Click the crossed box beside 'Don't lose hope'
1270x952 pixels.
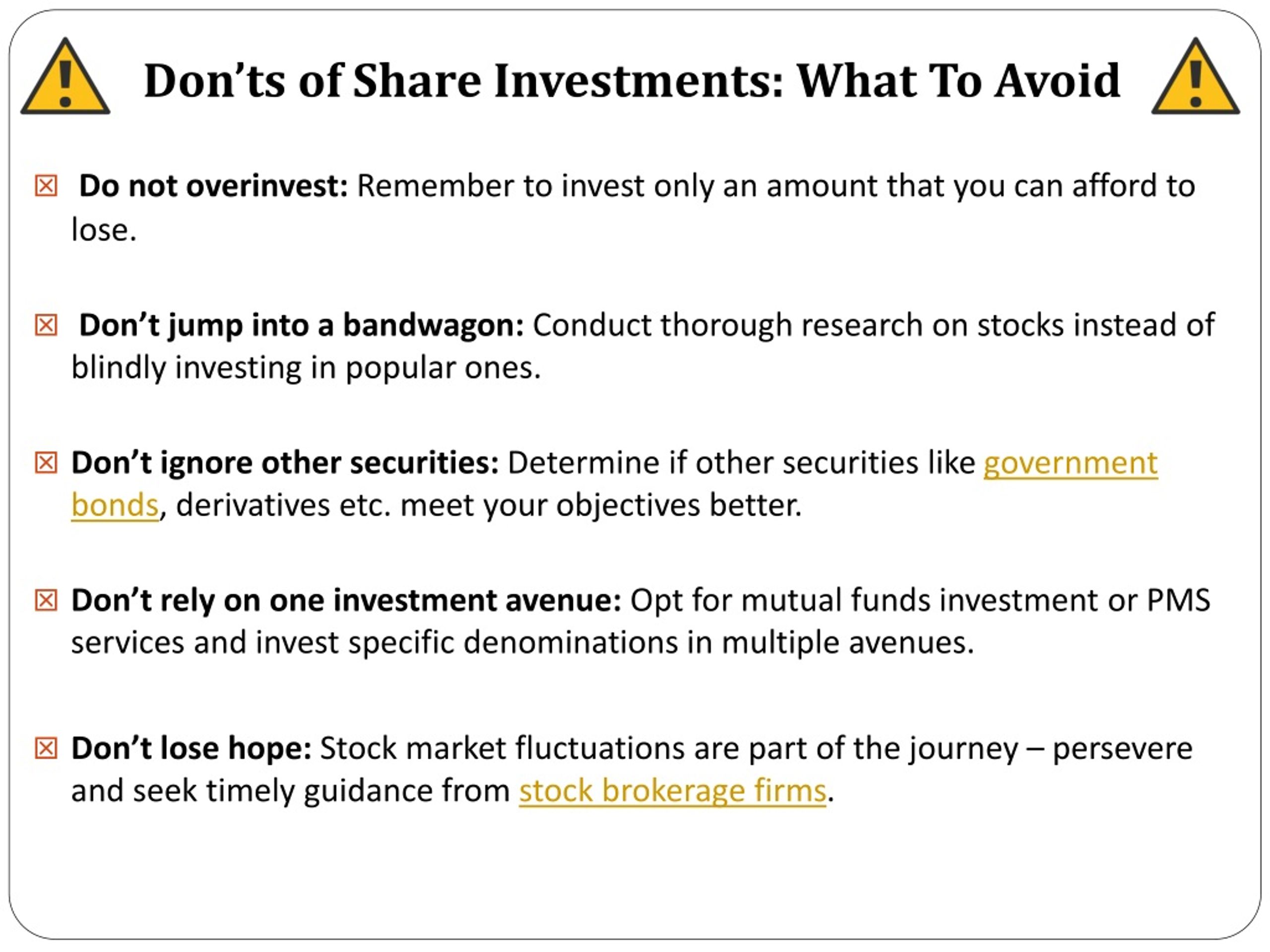click(x=46, y=748)
